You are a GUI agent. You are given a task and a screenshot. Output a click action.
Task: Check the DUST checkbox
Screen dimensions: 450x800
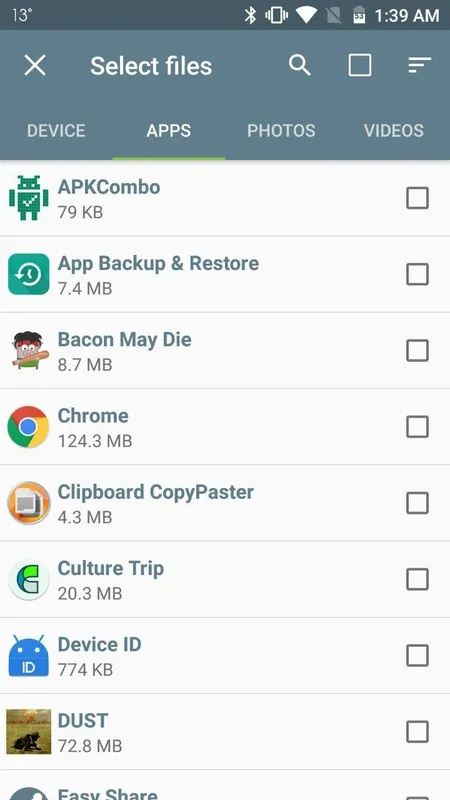(417, 732)
